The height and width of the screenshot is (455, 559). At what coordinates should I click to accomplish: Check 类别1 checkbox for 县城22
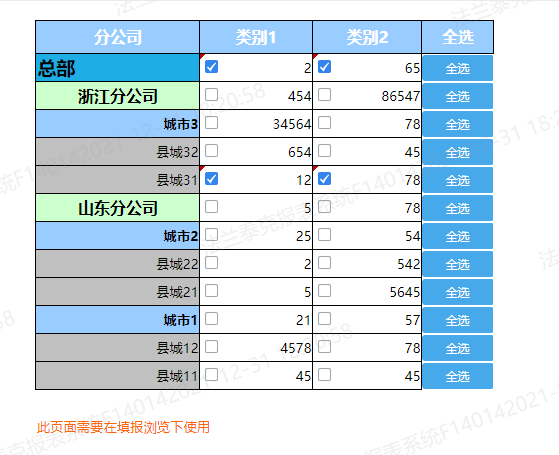click(x=211, y=263)
